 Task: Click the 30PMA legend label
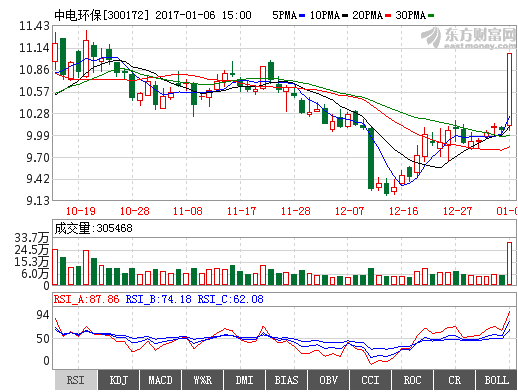(411, 15)
